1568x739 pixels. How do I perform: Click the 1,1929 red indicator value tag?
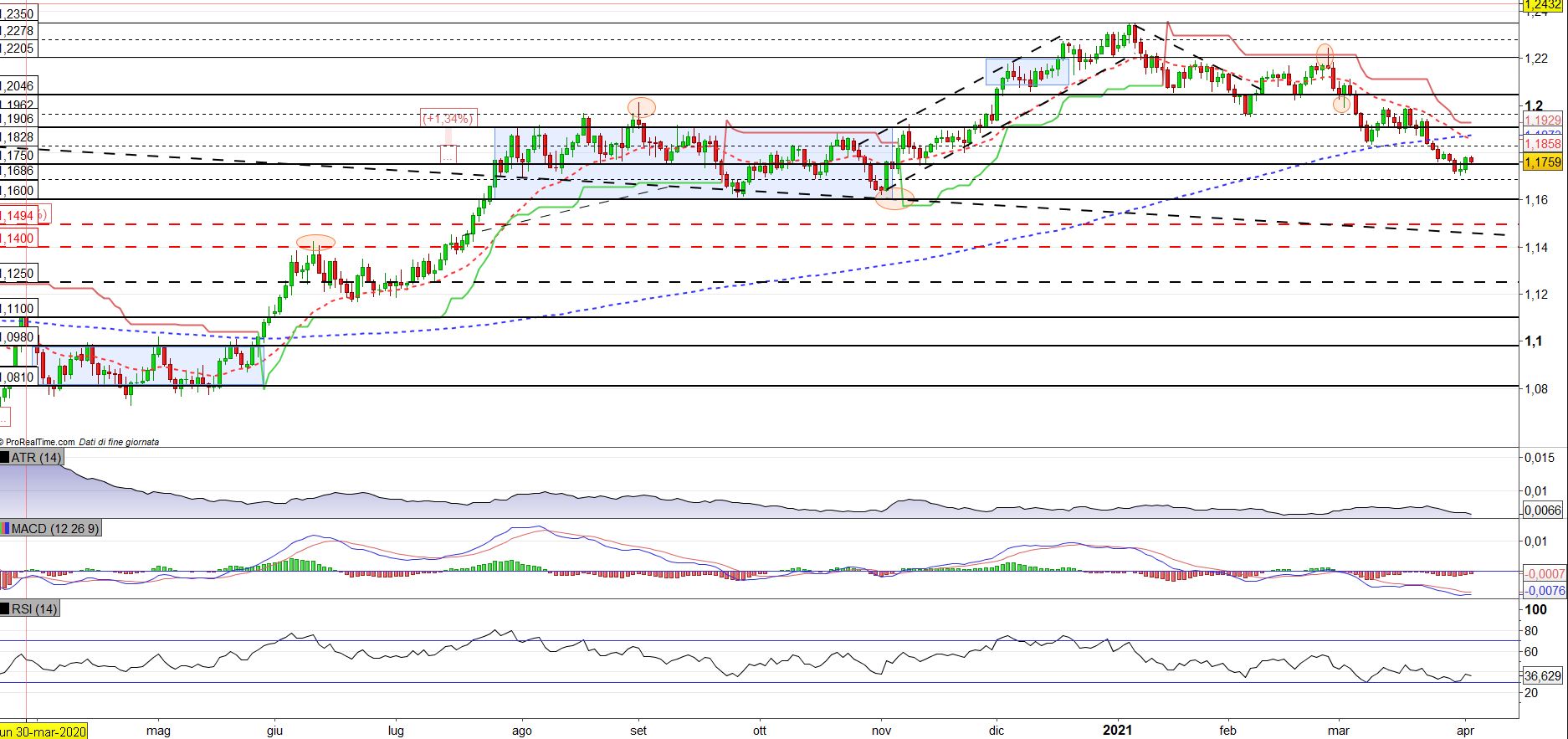pos(1543,121)
